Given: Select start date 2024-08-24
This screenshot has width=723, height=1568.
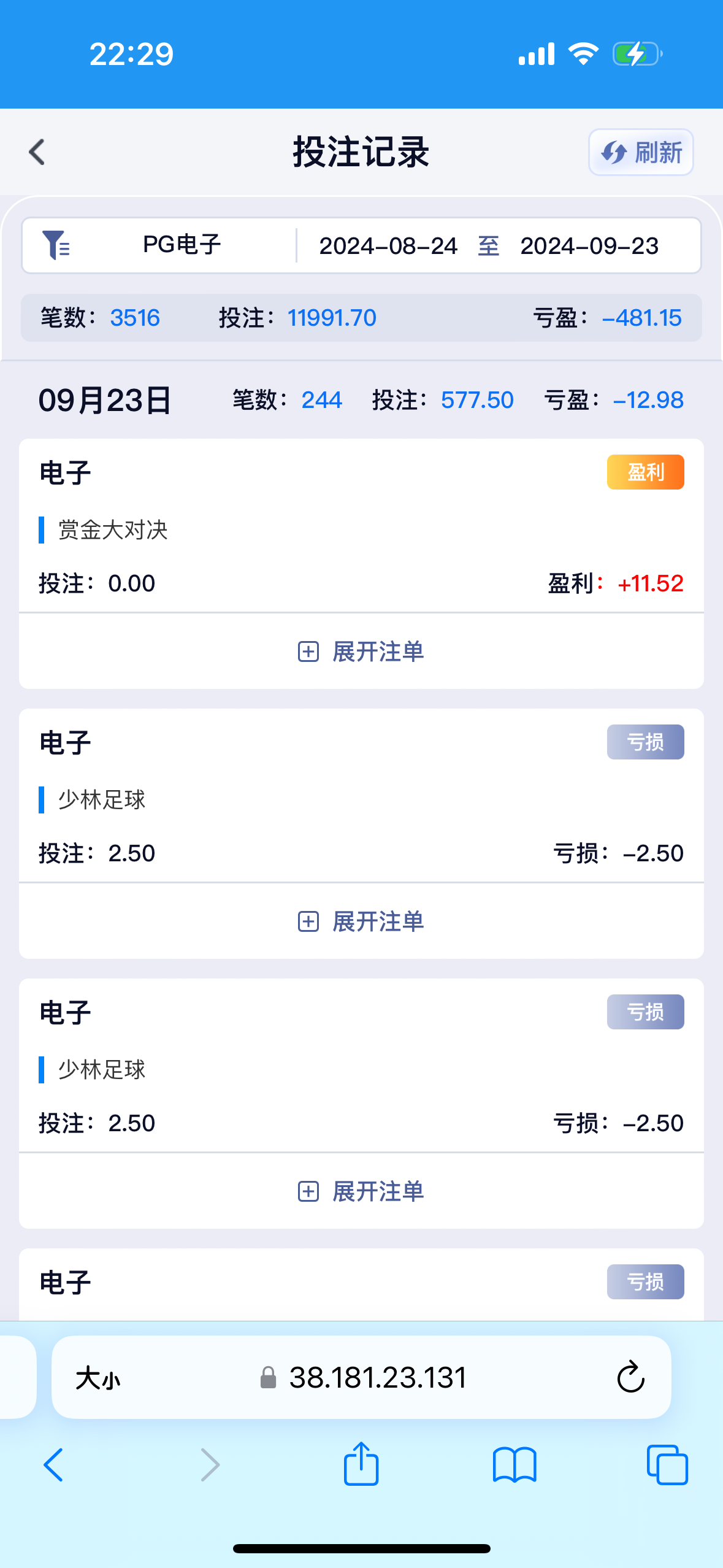Looking at the screenshot, I should [x=388, y=246].
